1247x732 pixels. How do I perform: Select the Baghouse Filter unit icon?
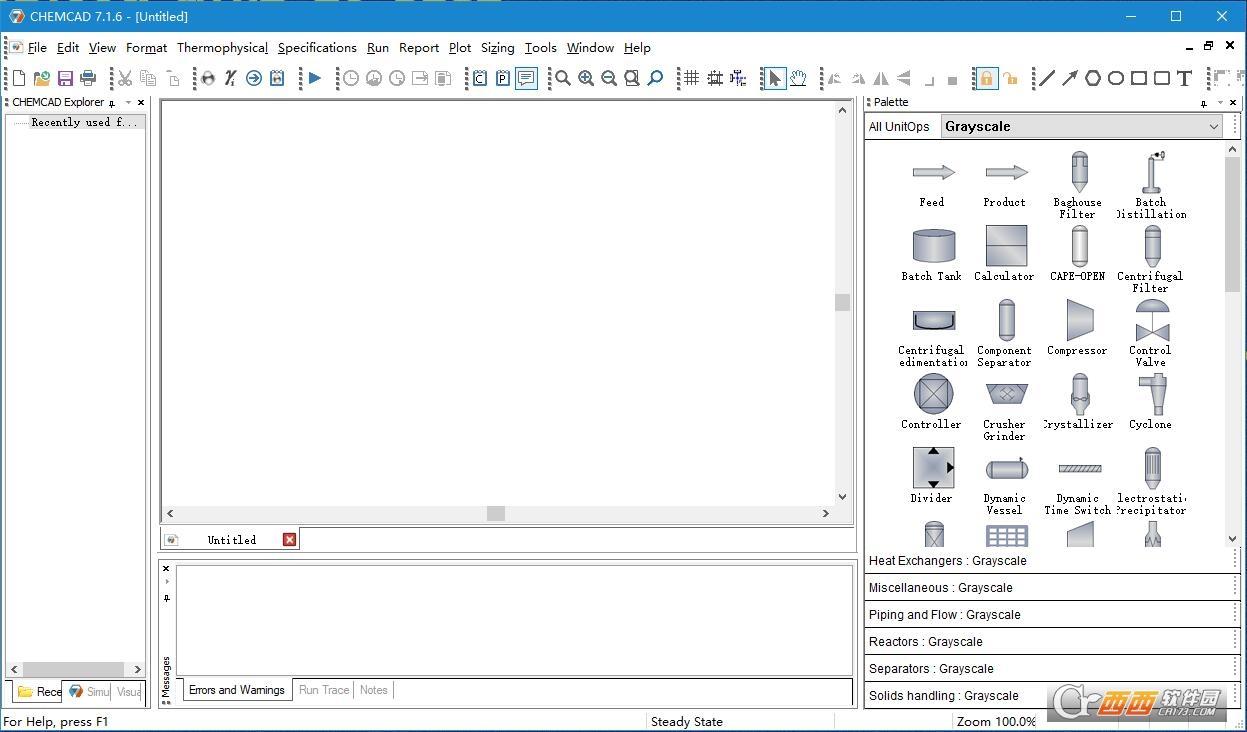pos(1079,171)
